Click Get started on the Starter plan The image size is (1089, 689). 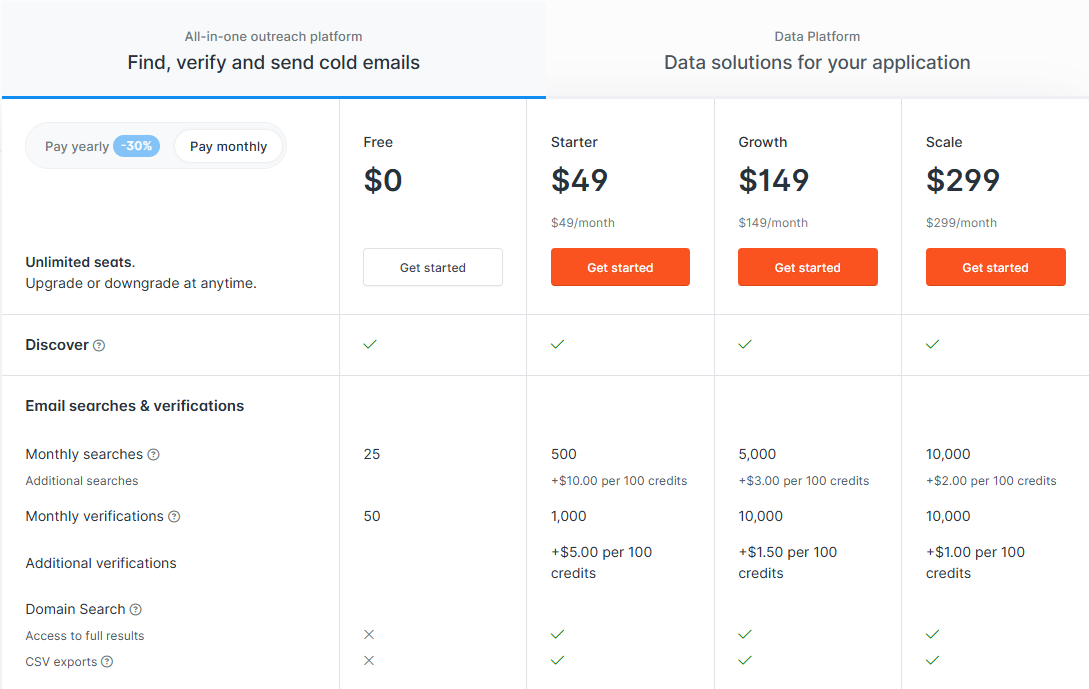pyautogui.click(x=620, y=267)
